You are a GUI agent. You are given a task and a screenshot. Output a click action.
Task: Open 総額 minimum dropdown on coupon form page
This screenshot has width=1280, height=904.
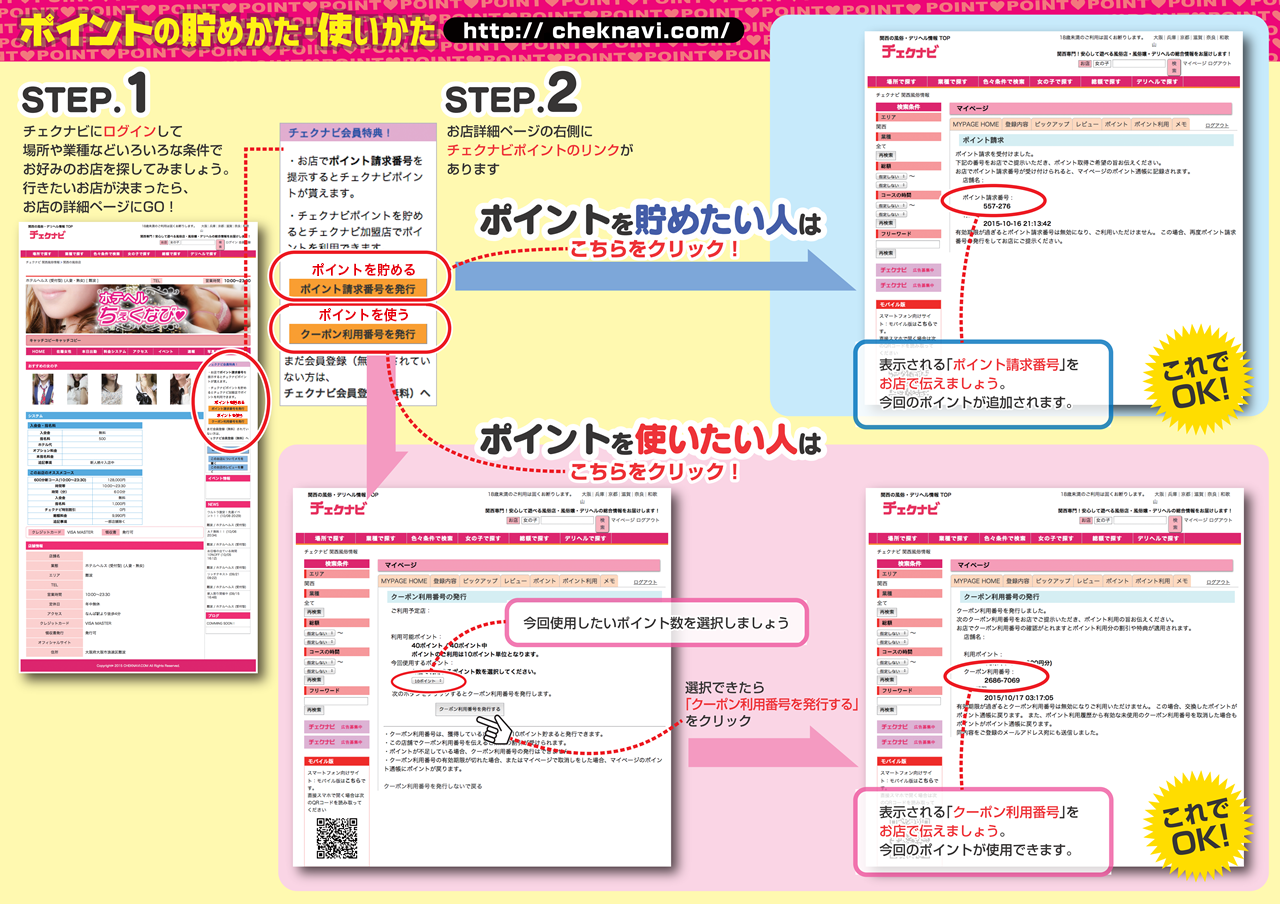coord(320,633)
